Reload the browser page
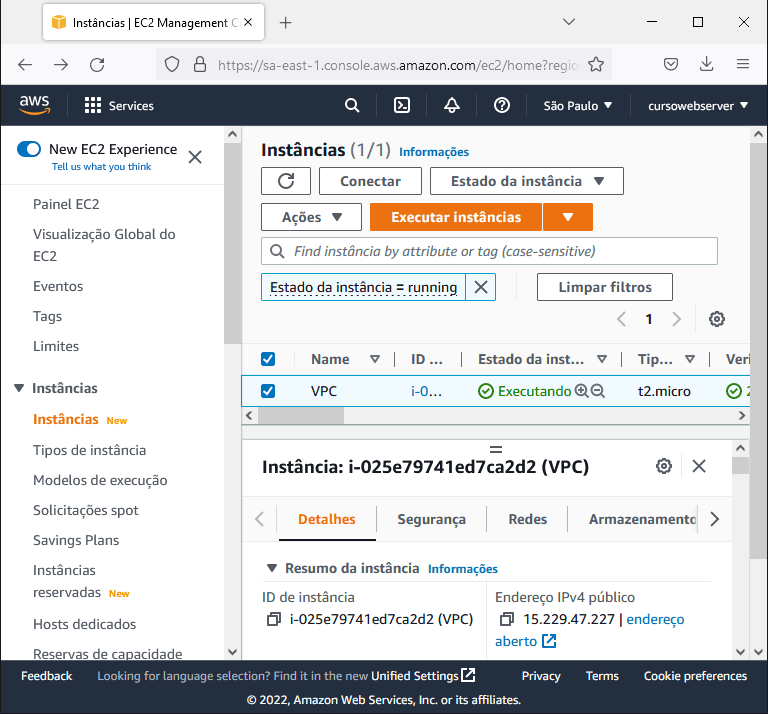This screenshot has height=714, width=768. (97, 65)
